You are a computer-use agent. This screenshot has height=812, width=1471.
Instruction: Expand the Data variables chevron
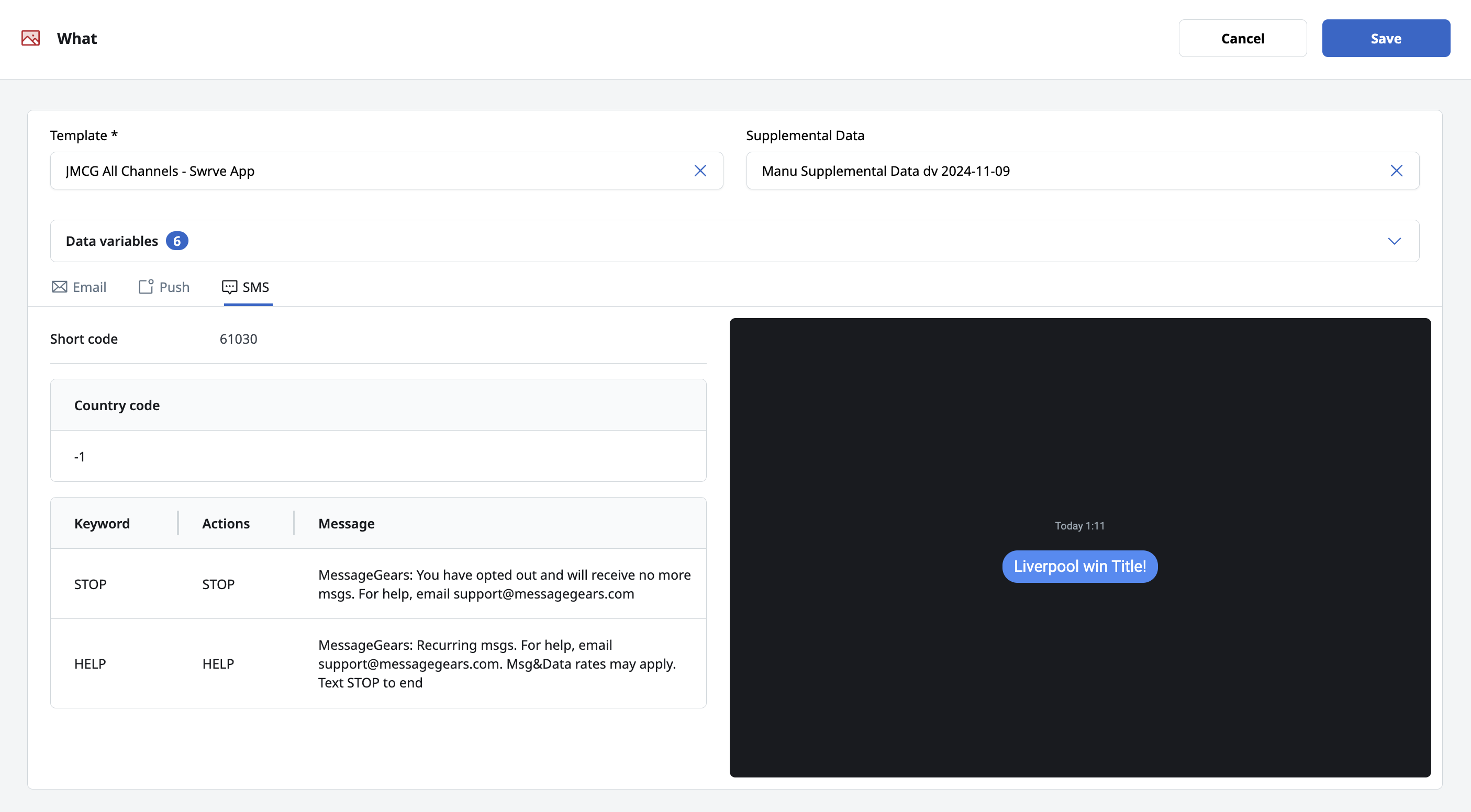[x=1394, y=241]
